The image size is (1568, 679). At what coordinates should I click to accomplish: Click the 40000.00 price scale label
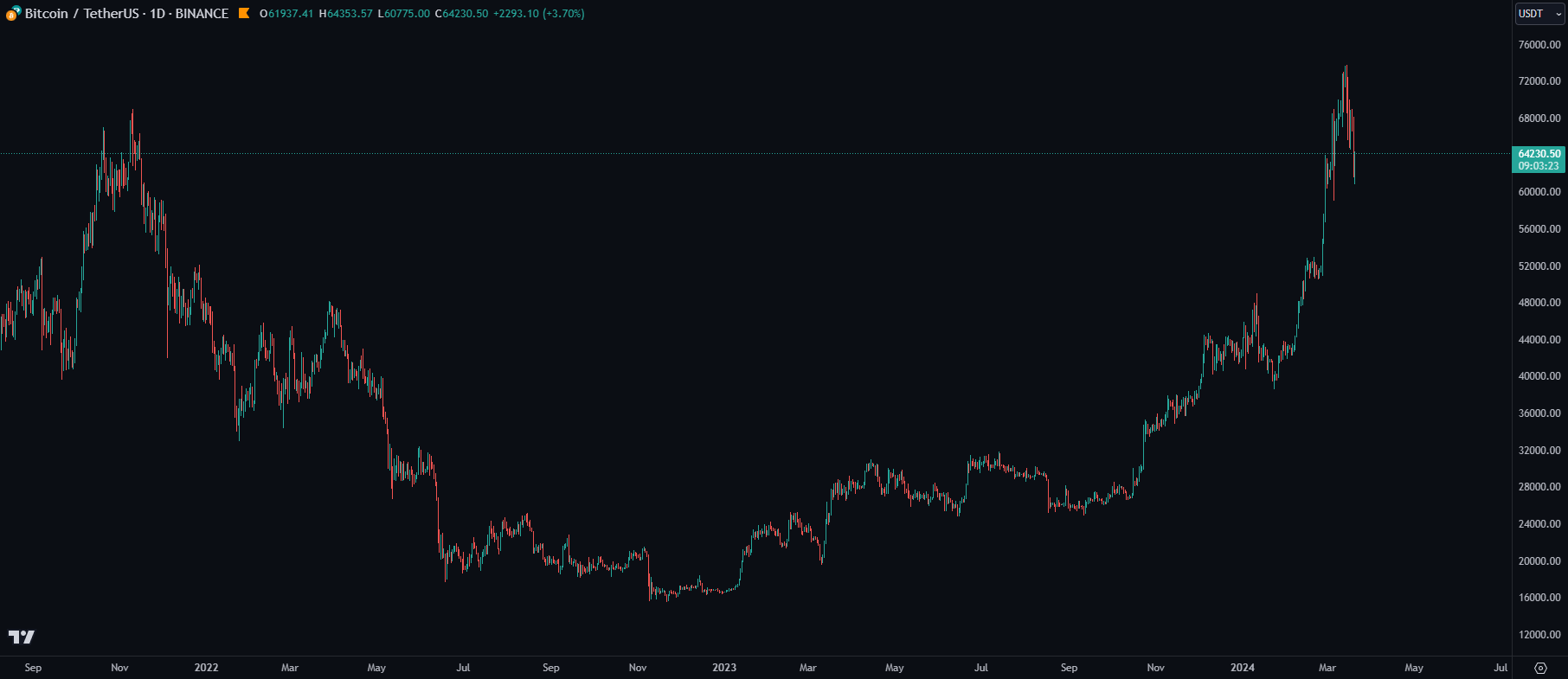pyautogui.click(x=1539, y=376)
